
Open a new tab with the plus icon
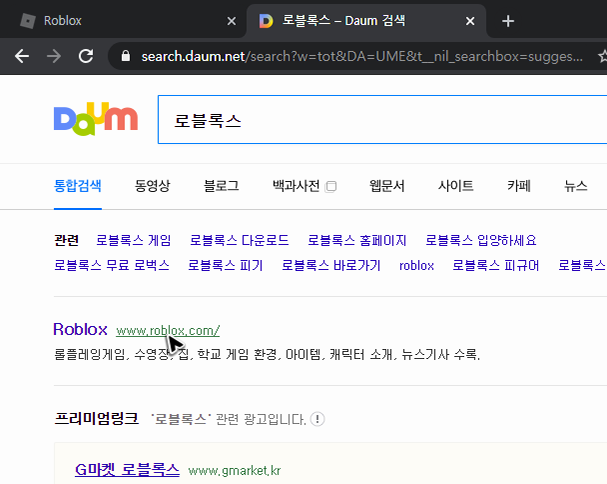tap(508, 21)
